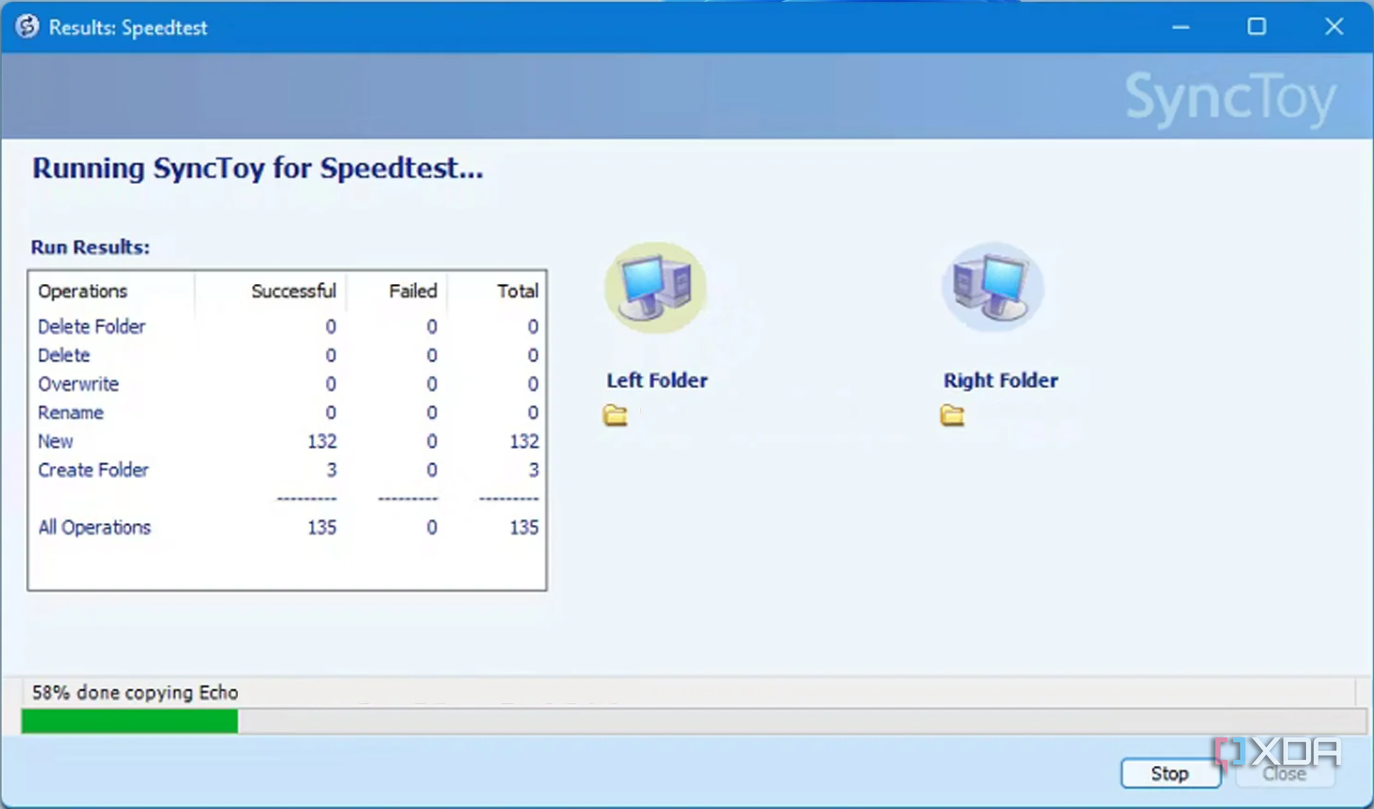Click the Left Folder label text
This screenshot has width=1374, height=809.
(657, 380)
